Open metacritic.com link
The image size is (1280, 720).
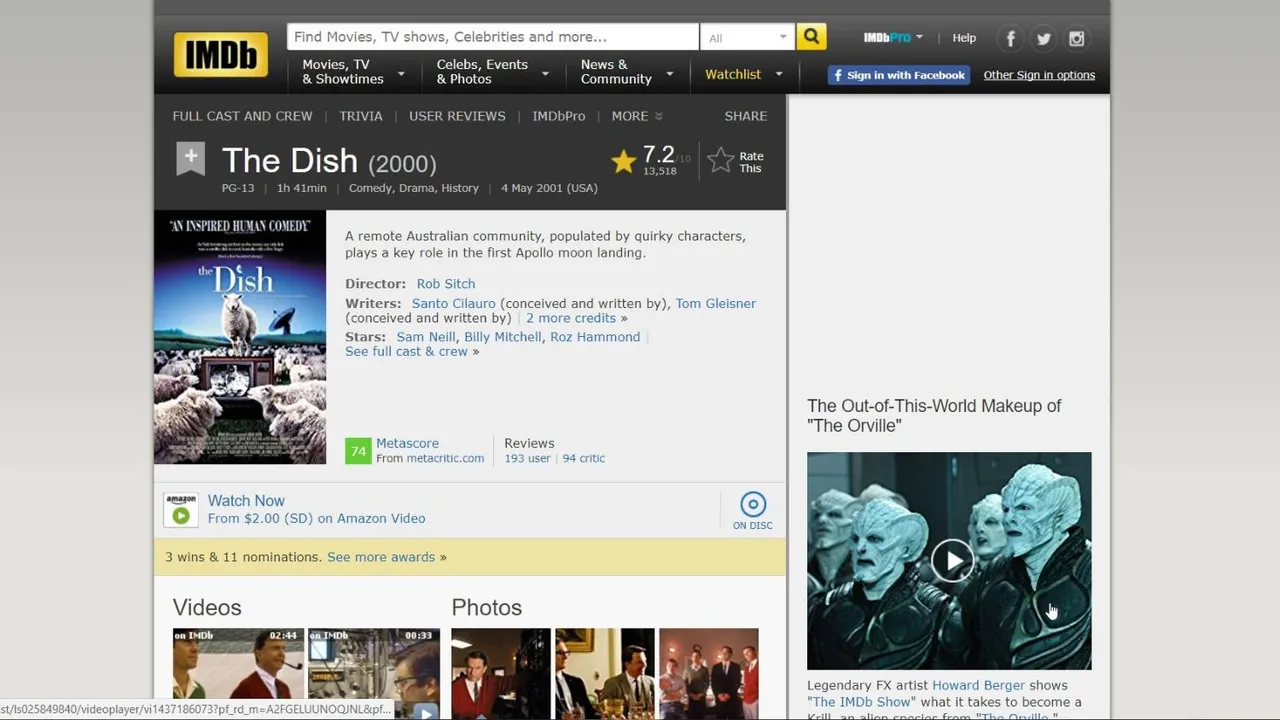click(x=445, y=458)
